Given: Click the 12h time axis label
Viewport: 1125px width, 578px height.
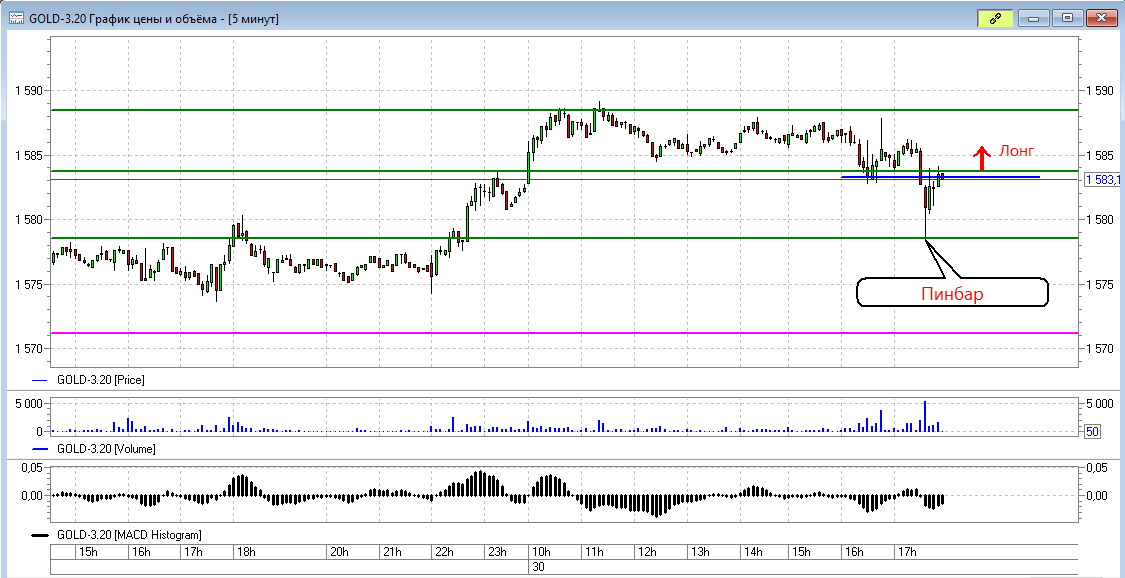Looking at the screenshot, I should (x=646, y=552).
